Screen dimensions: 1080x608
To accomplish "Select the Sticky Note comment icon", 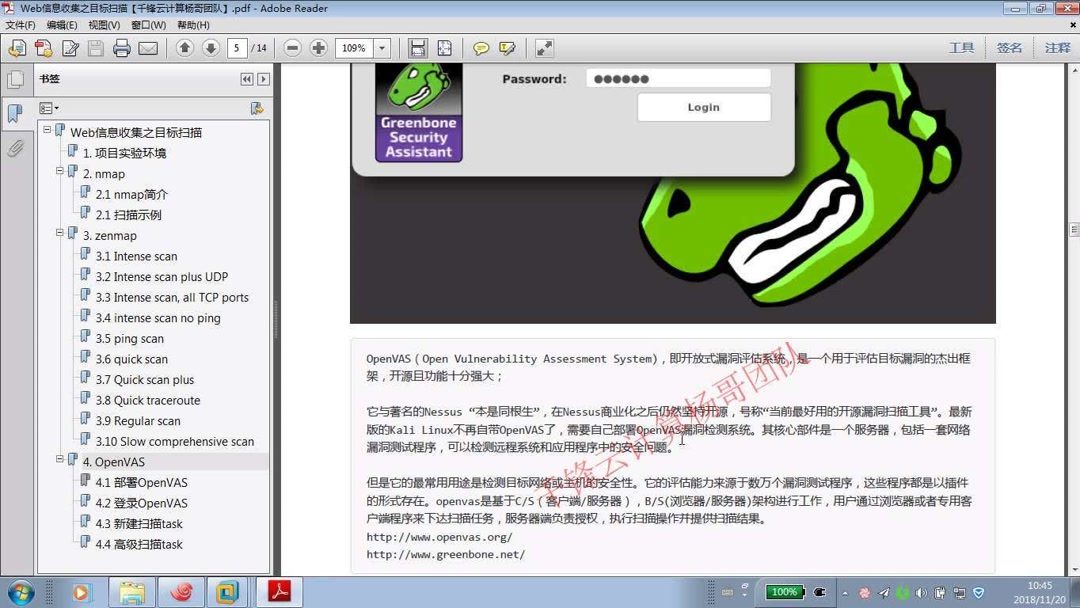I will click(x=481, y=47).
